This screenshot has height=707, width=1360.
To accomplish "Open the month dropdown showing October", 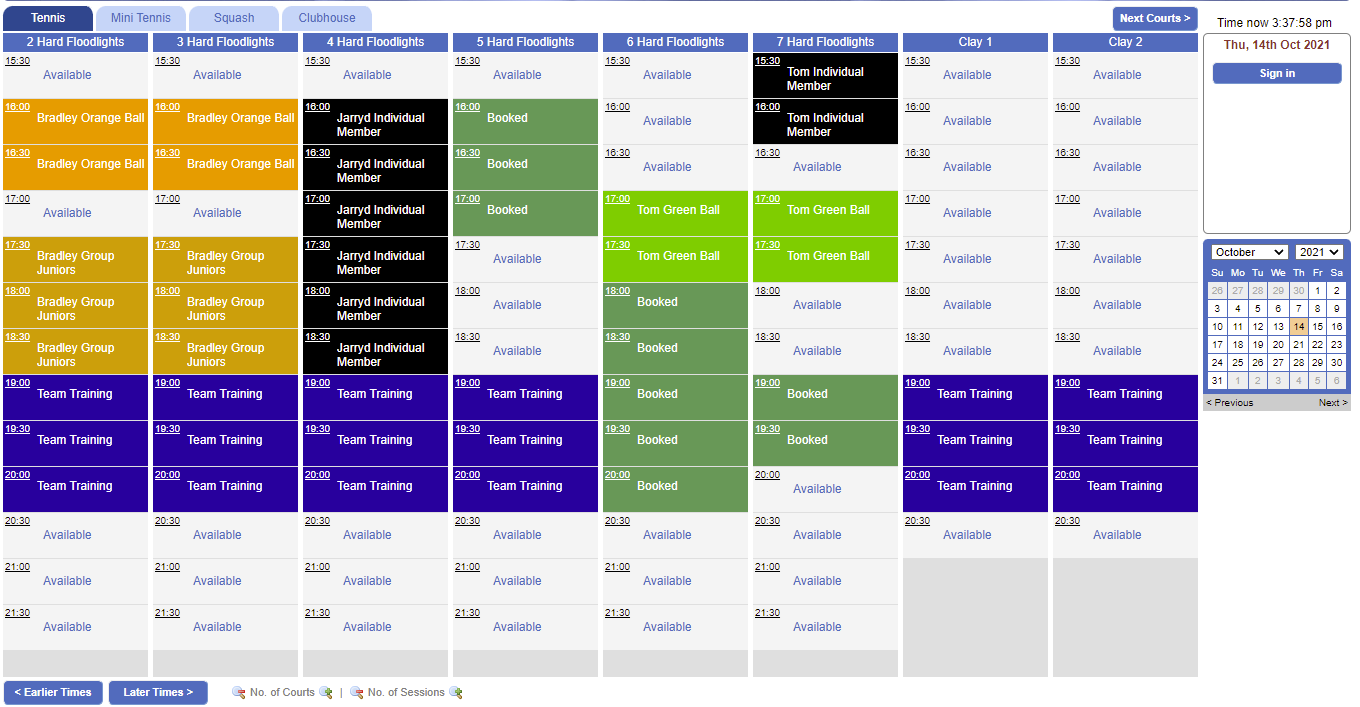I will pos(1248,251).
